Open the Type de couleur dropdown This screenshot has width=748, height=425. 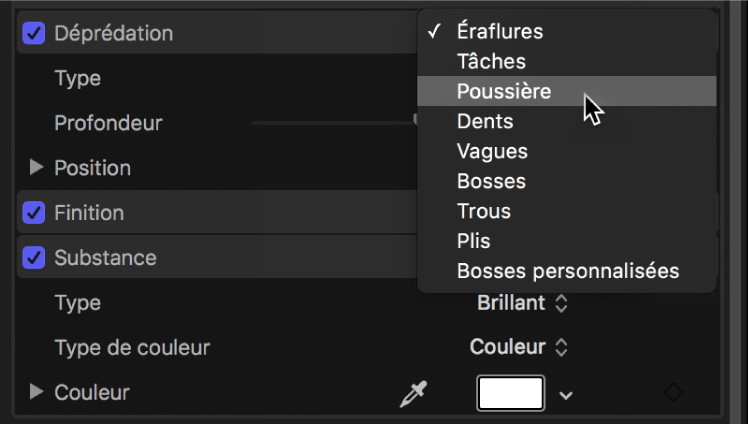coord(519,347)
